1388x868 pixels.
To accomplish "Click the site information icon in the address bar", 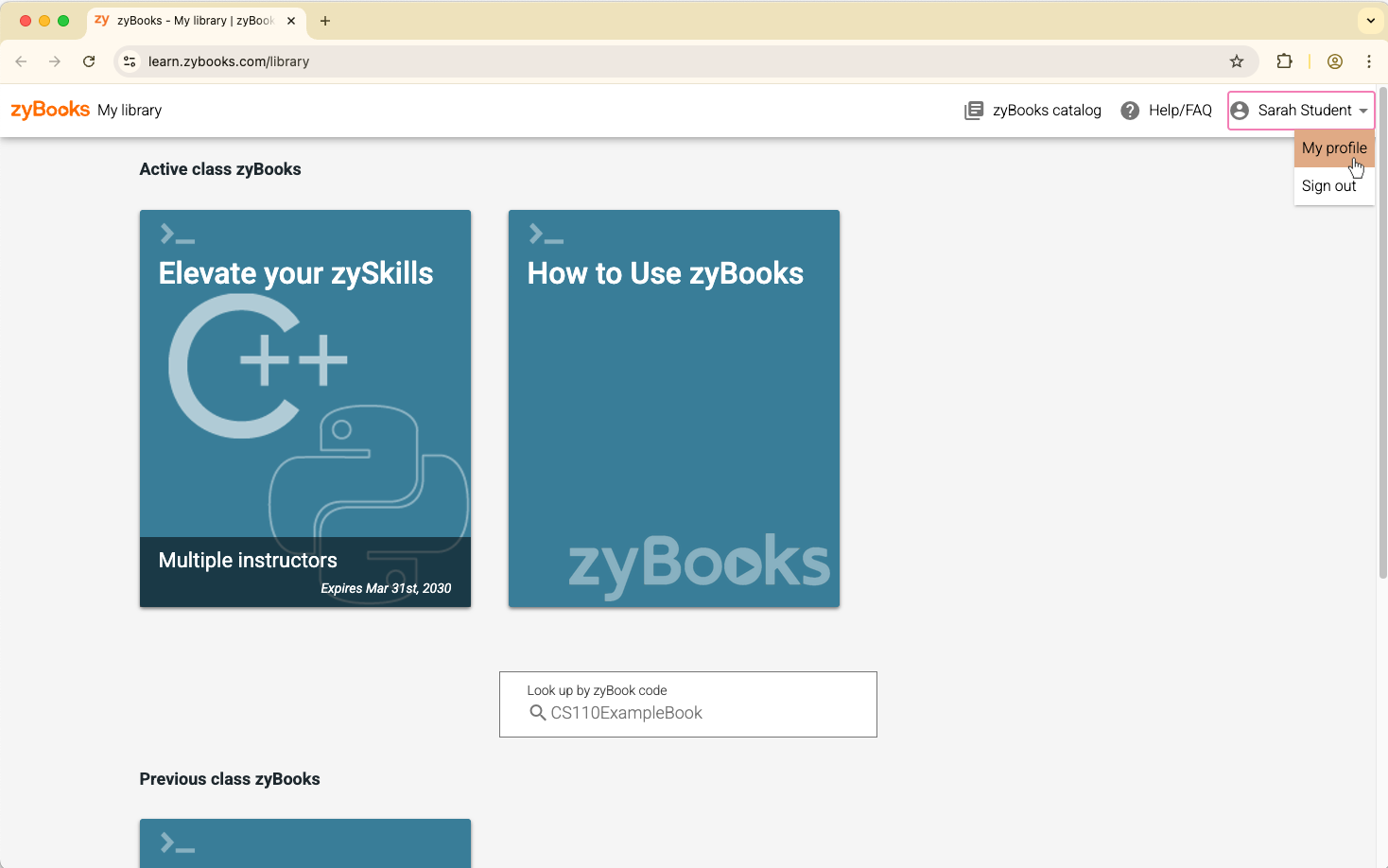I will (130, 61).
